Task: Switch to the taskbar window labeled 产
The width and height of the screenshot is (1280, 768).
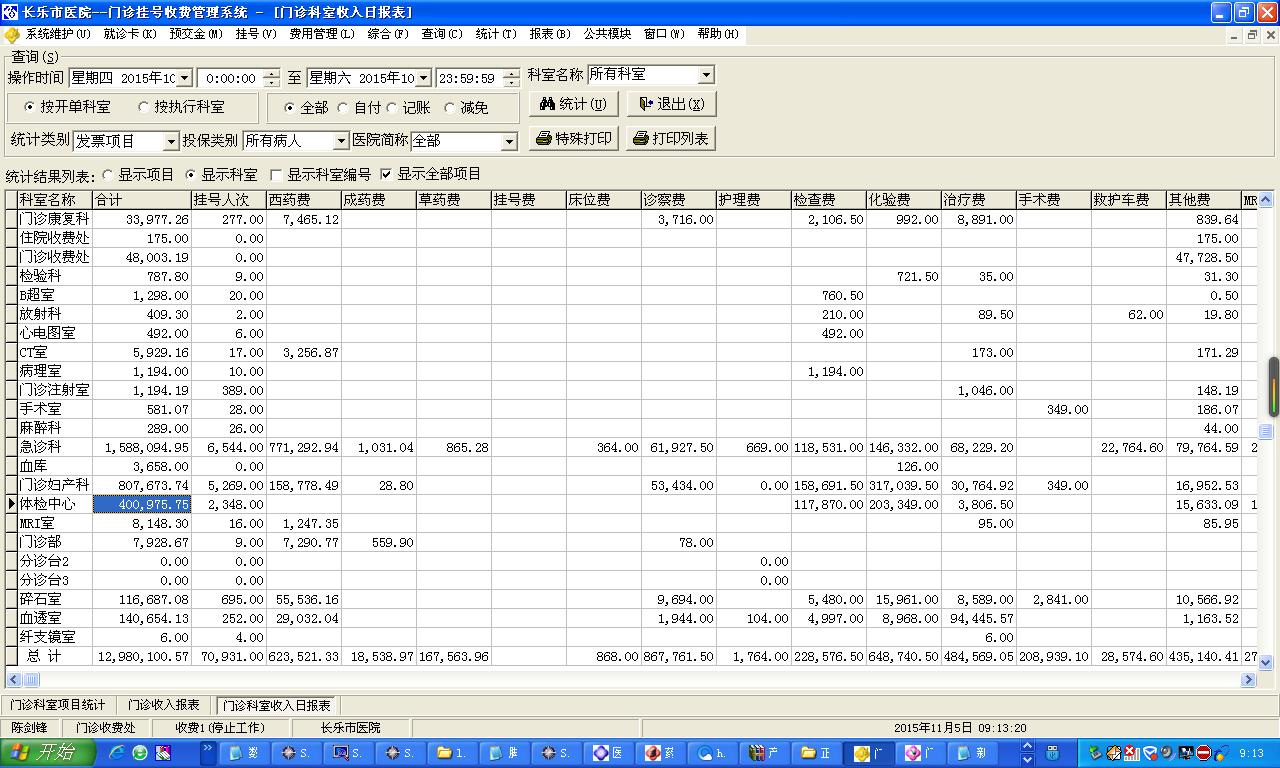Action: tap(764, 753)
